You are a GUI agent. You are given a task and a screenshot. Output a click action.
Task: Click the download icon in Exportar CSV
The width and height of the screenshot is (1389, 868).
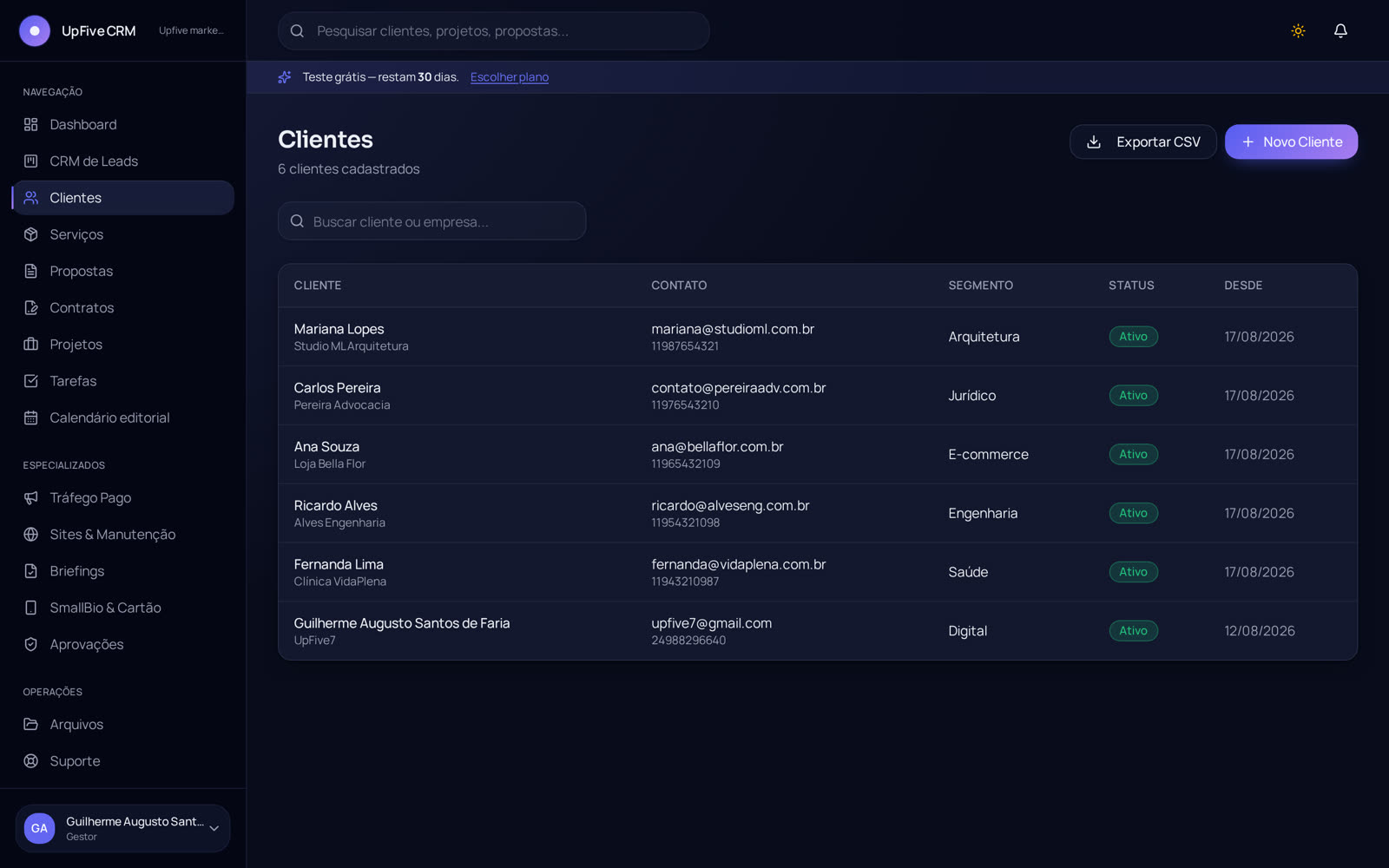(x=1094, y=141)
